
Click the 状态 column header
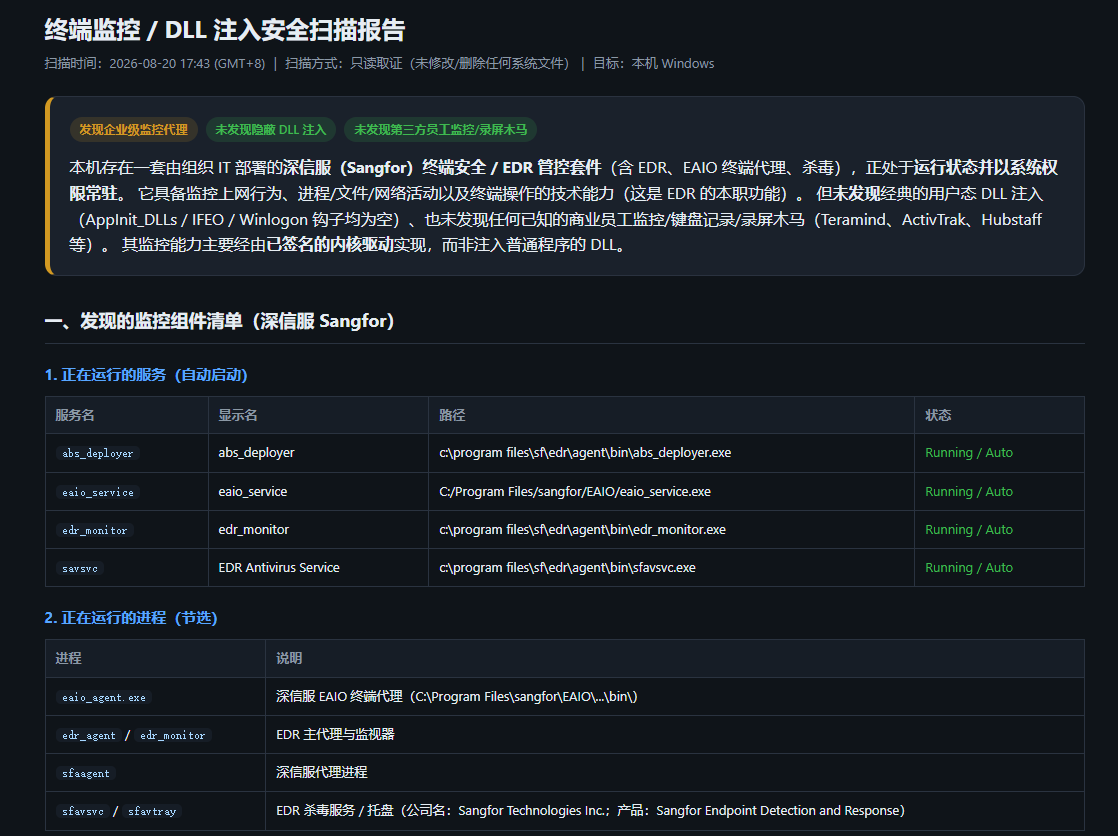tap(938, 415)
